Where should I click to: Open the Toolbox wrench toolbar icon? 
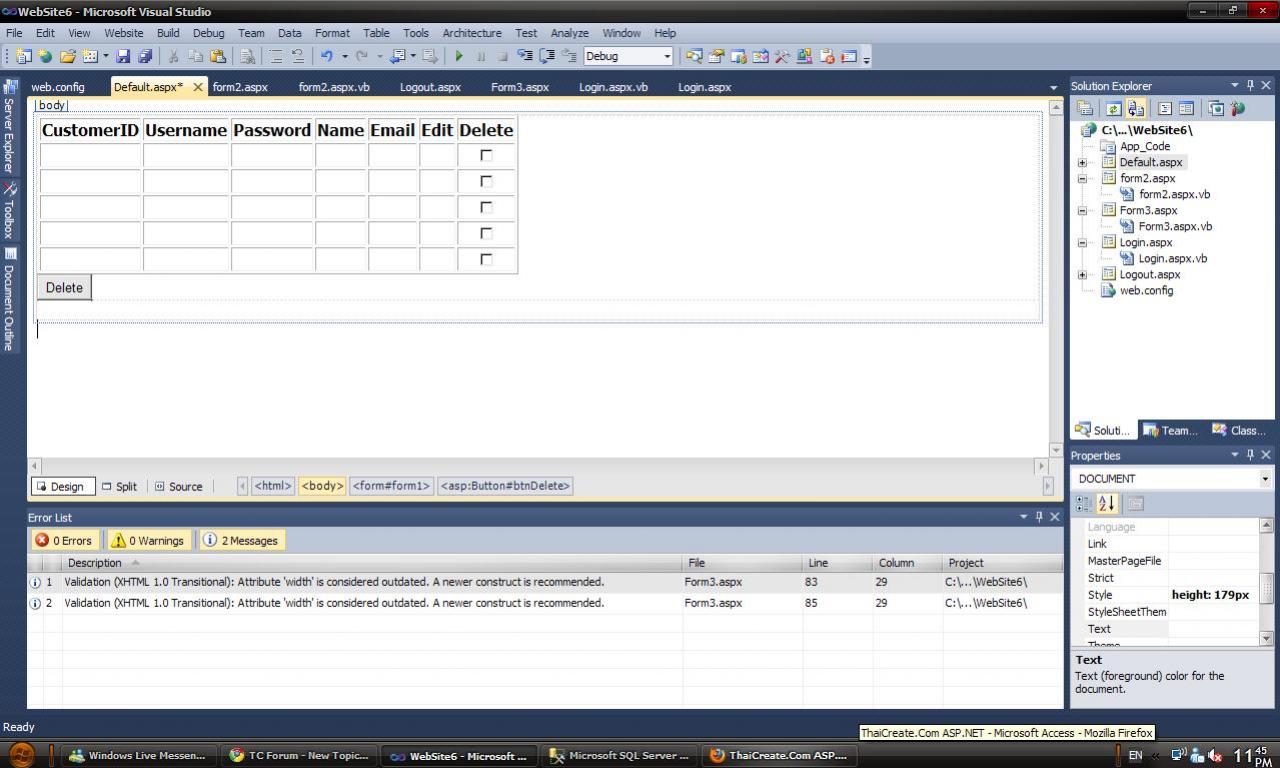point(782,57)
